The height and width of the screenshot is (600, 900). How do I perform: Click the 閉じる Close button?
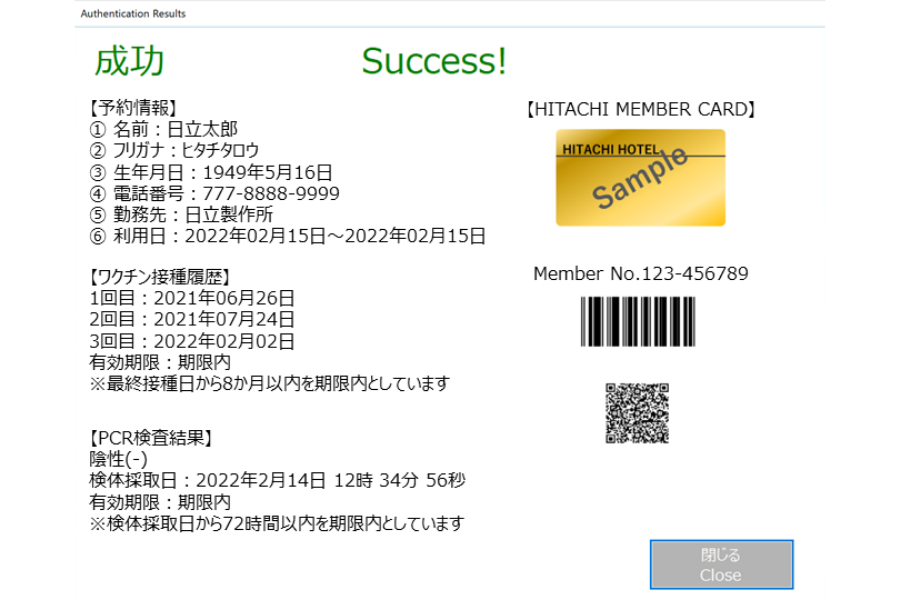tap(721, 564)
